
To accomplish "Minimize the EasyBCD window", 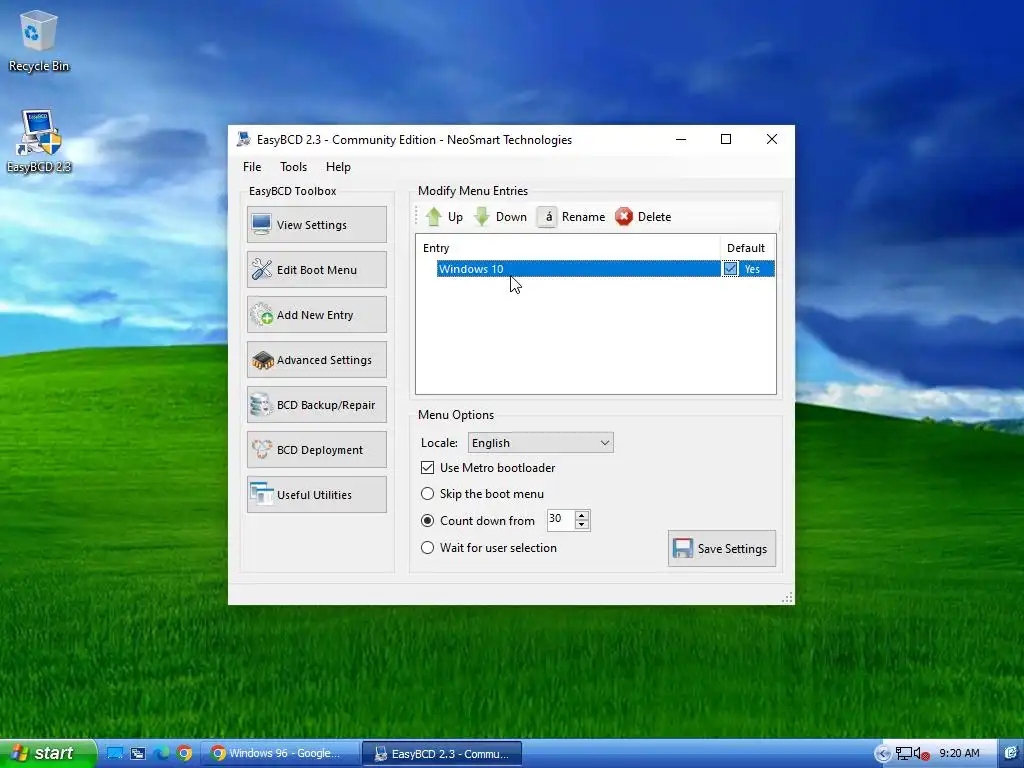I will (680, 139).
